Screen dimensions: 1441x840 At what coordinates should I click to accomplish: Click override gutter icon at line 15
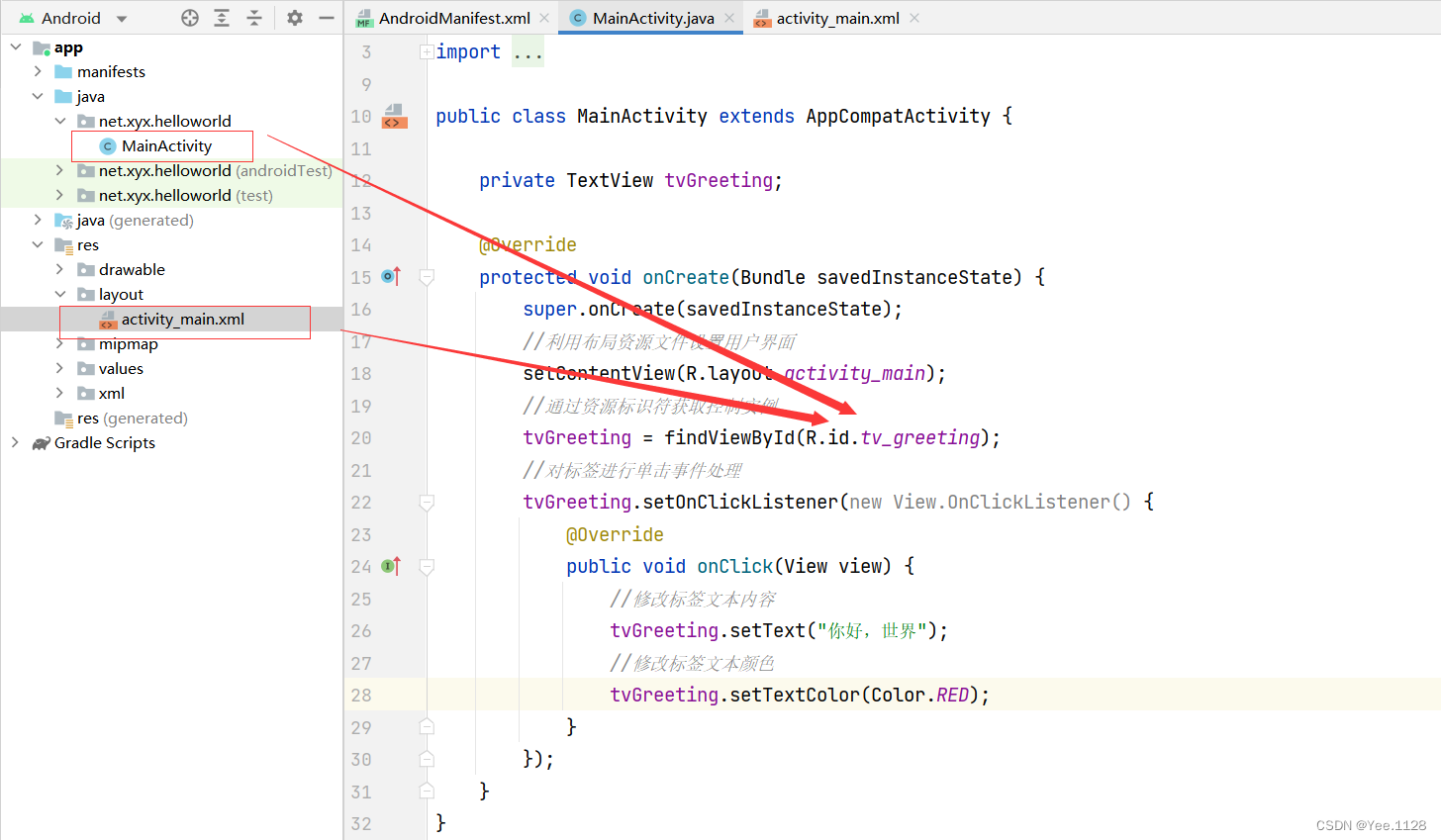point(391,277)
